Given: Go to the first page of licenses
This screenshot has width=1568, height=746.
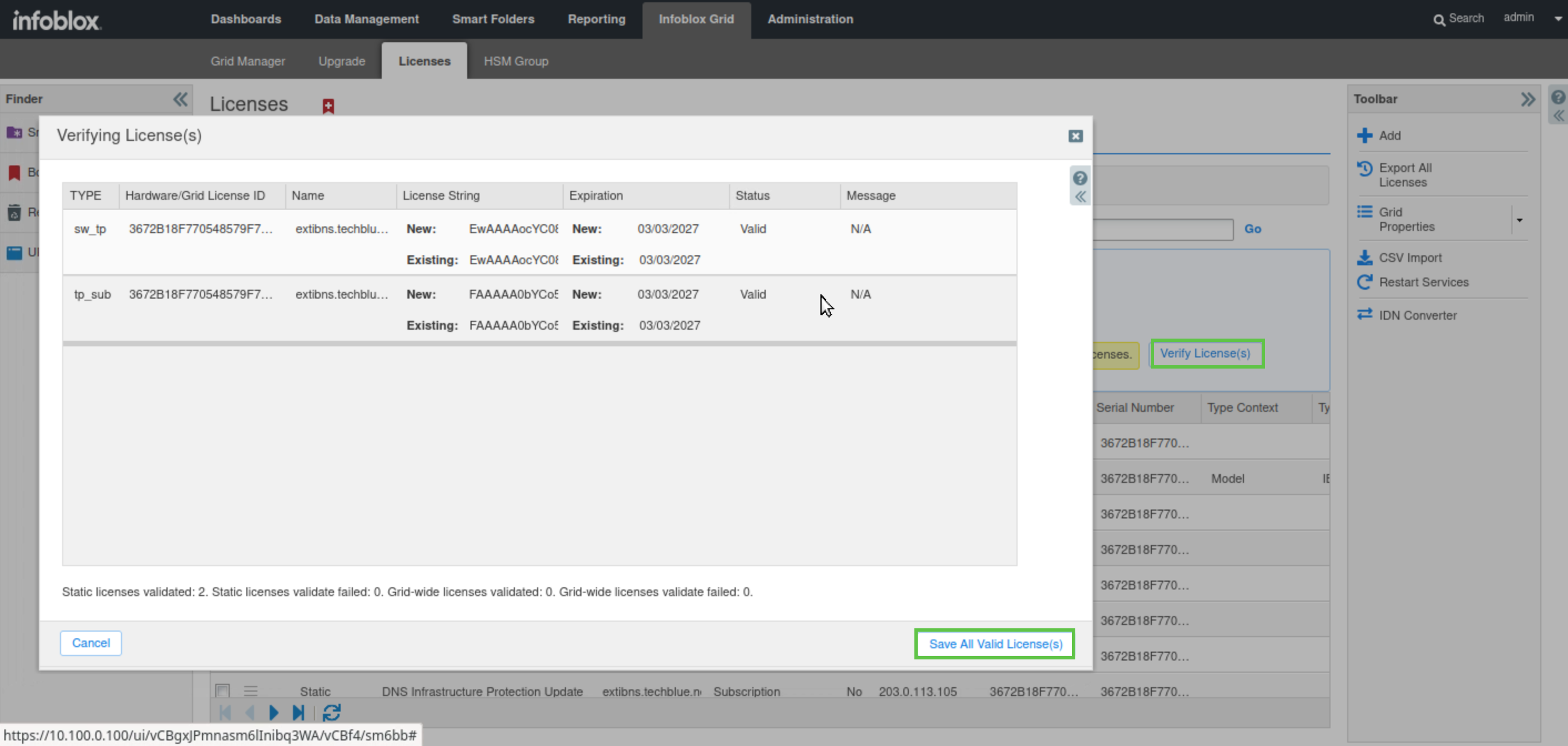Looking at the screenshot, I should click(x=225, y=713).
